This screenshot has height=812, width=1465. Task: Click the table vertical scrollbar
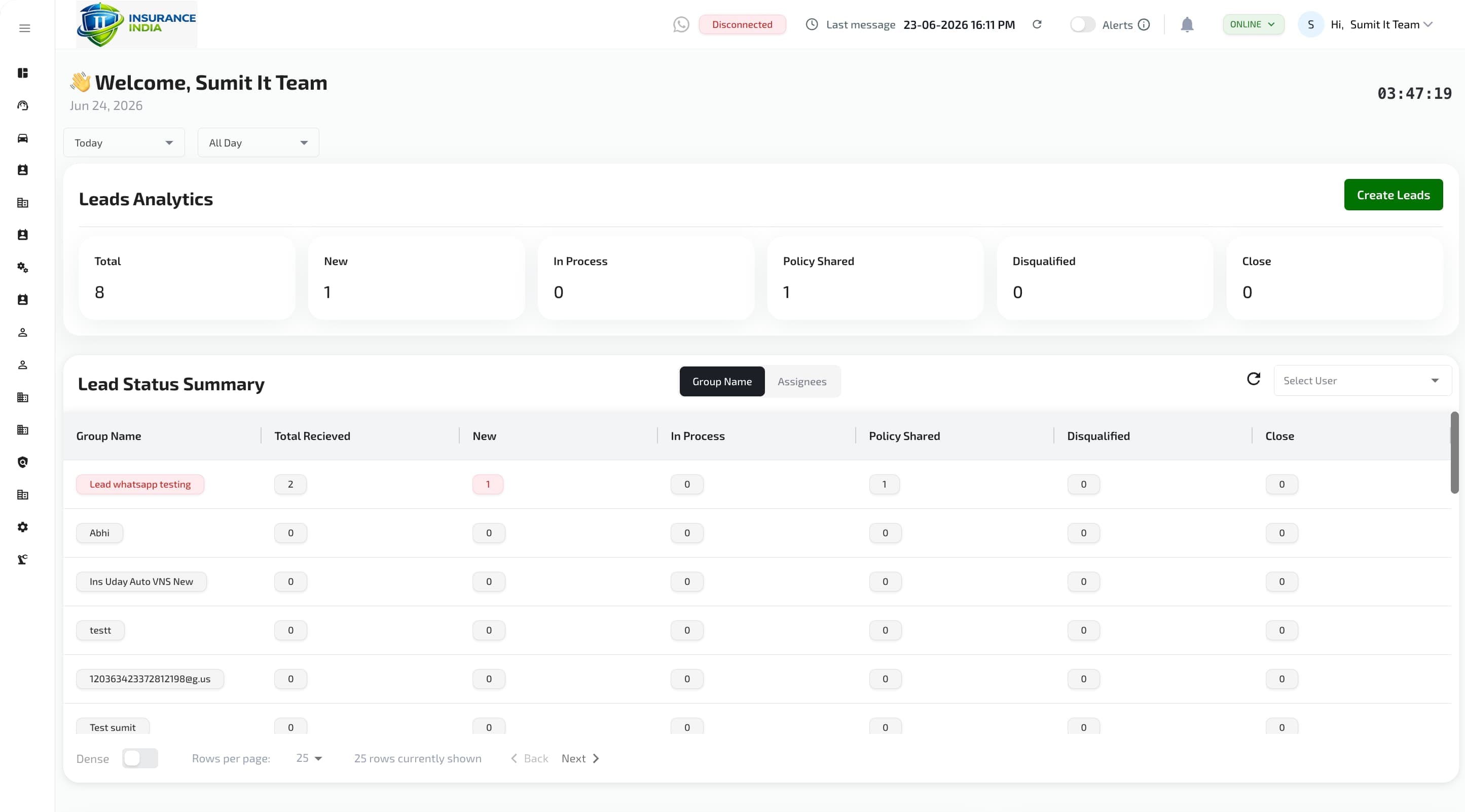(x=1454, y=453)
